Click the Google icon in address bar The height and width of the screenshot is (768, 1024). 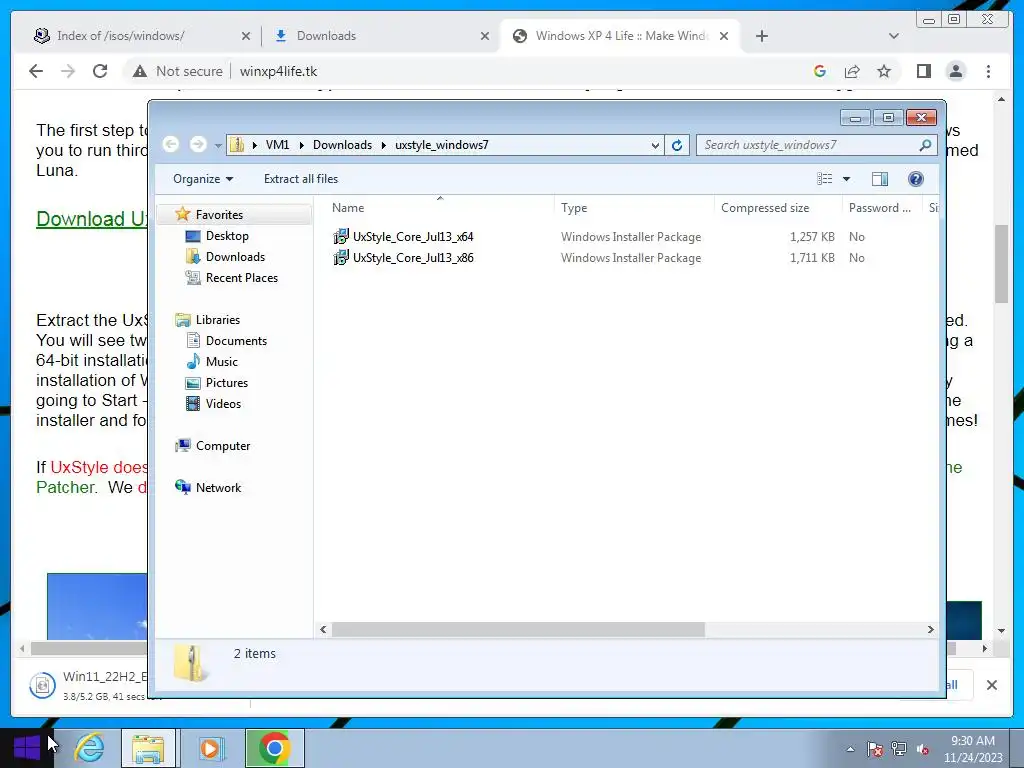pos(820,71)
